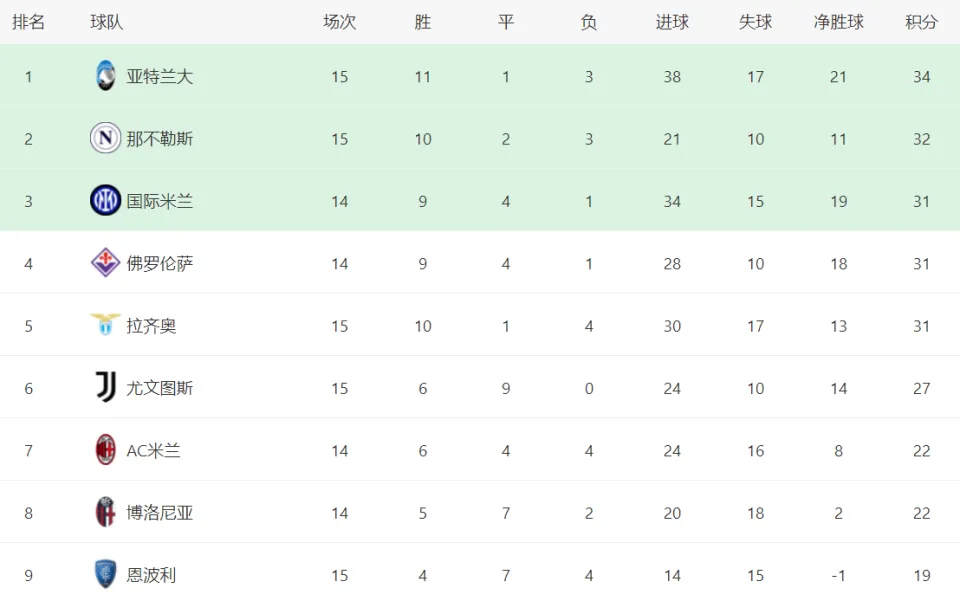The width and height of the screenshot is (960, 601).
Task: Click the Inter Milan (国际米兰) crest
Action: 105,200
